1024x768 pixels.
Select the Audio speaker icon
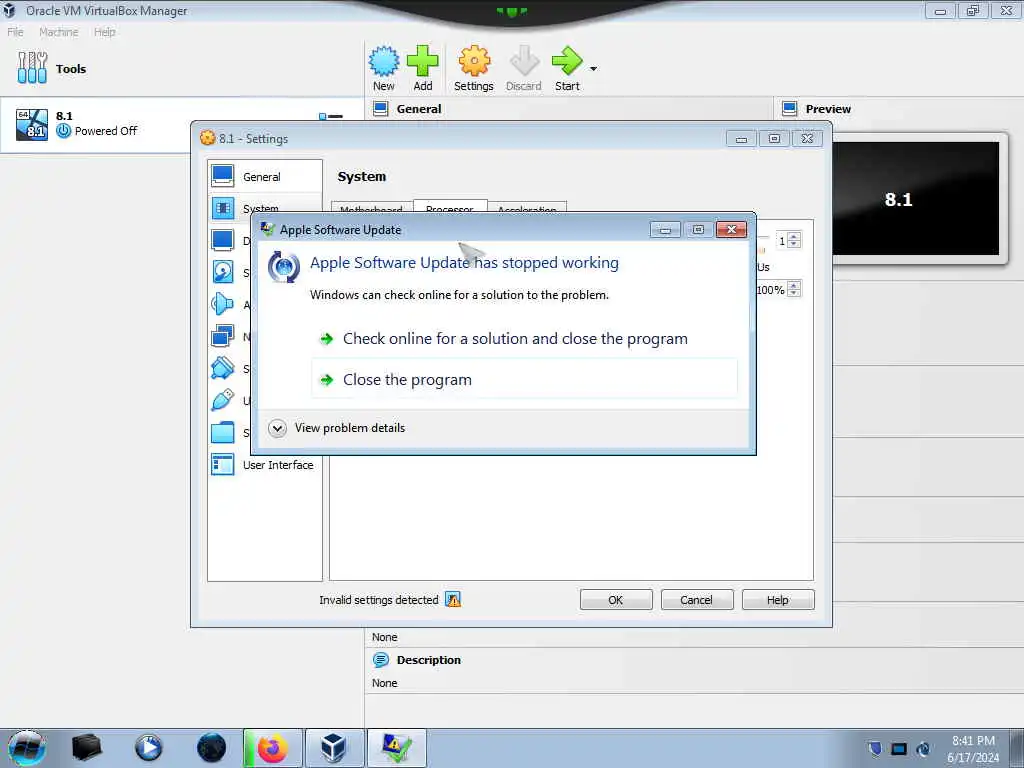pyautogui.click(x=223, y=304)
